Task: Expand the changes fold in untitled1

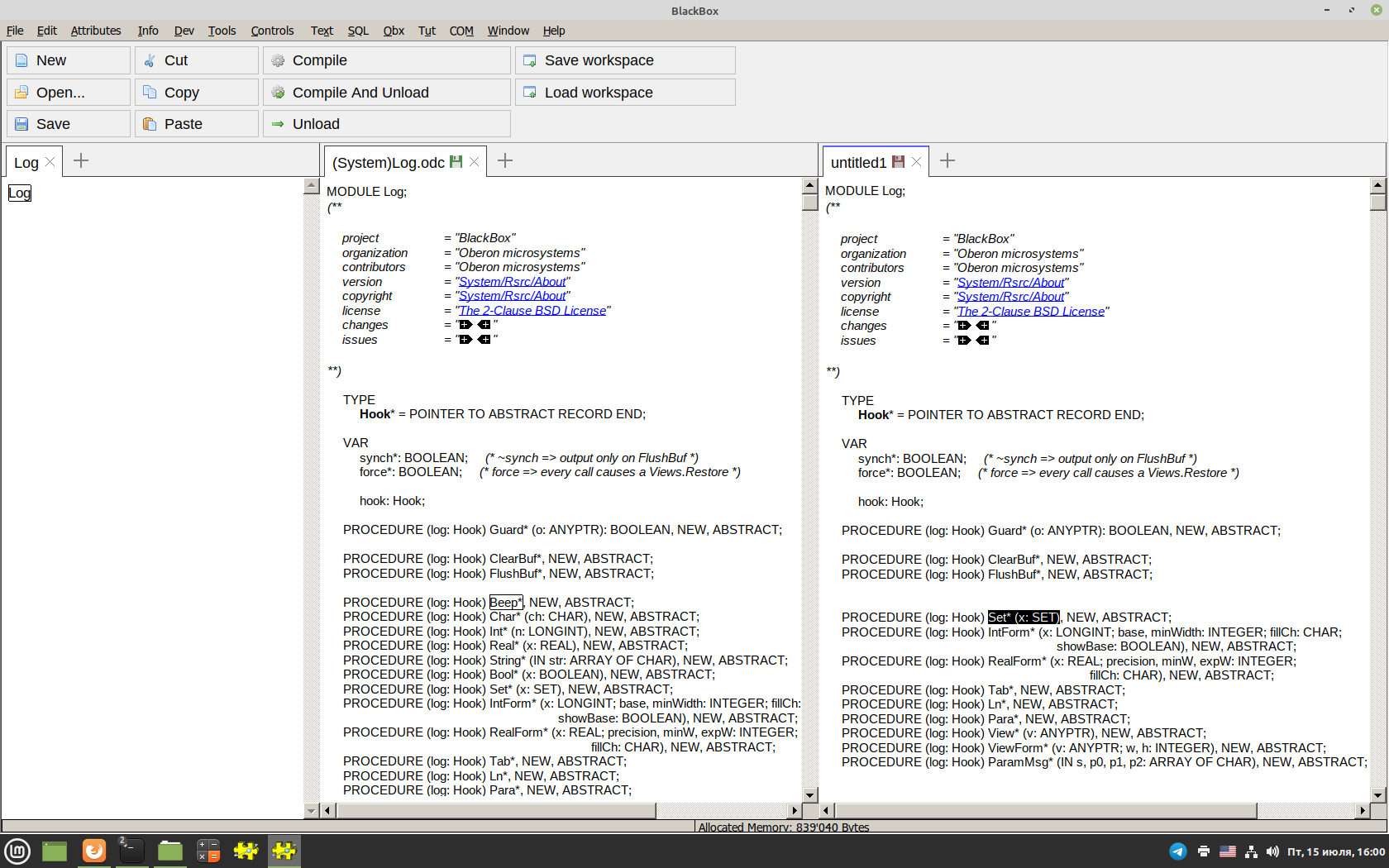Action: pos(964,326)
